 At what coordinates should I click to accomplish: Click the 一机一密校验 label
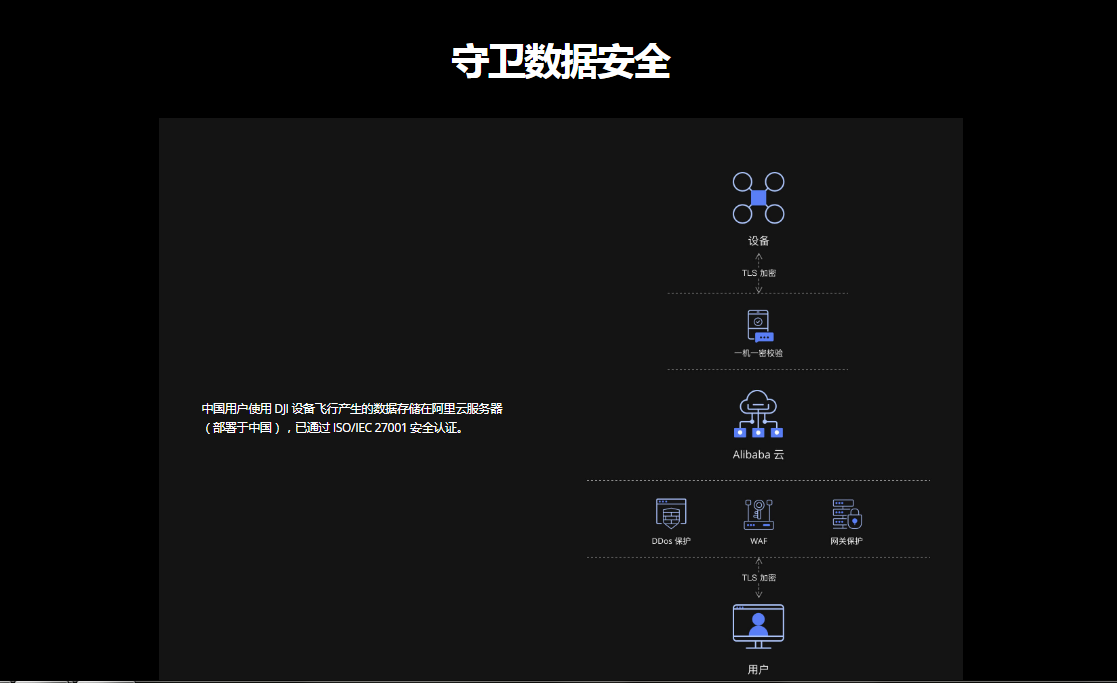click(758, 353)
